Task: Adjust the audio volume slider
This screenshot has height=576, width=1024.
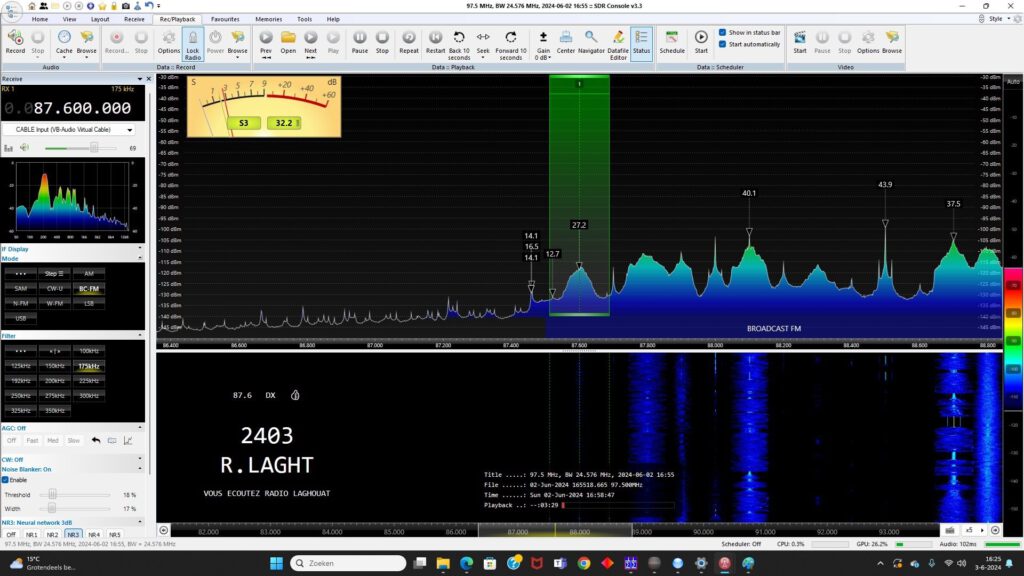Action: coord(95,148)
